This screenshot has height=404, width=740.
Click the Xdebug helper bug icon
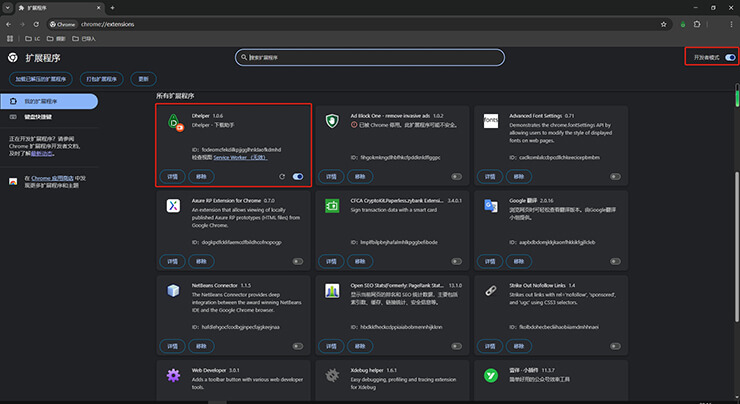click(332, 375)
